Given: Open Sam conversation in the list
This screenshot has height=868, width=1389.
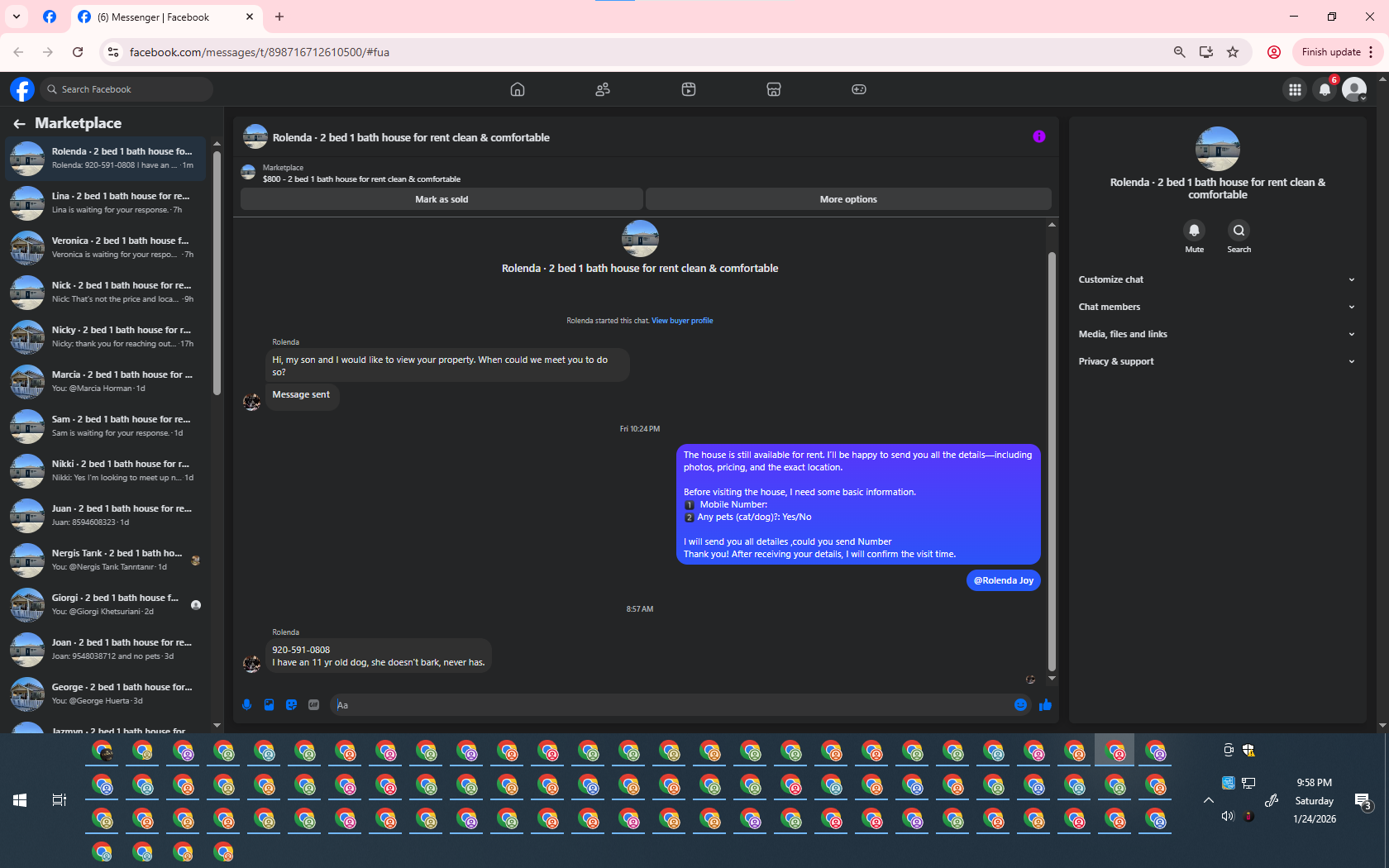Looking at the screenshot, I should click(x=106, y=426).
